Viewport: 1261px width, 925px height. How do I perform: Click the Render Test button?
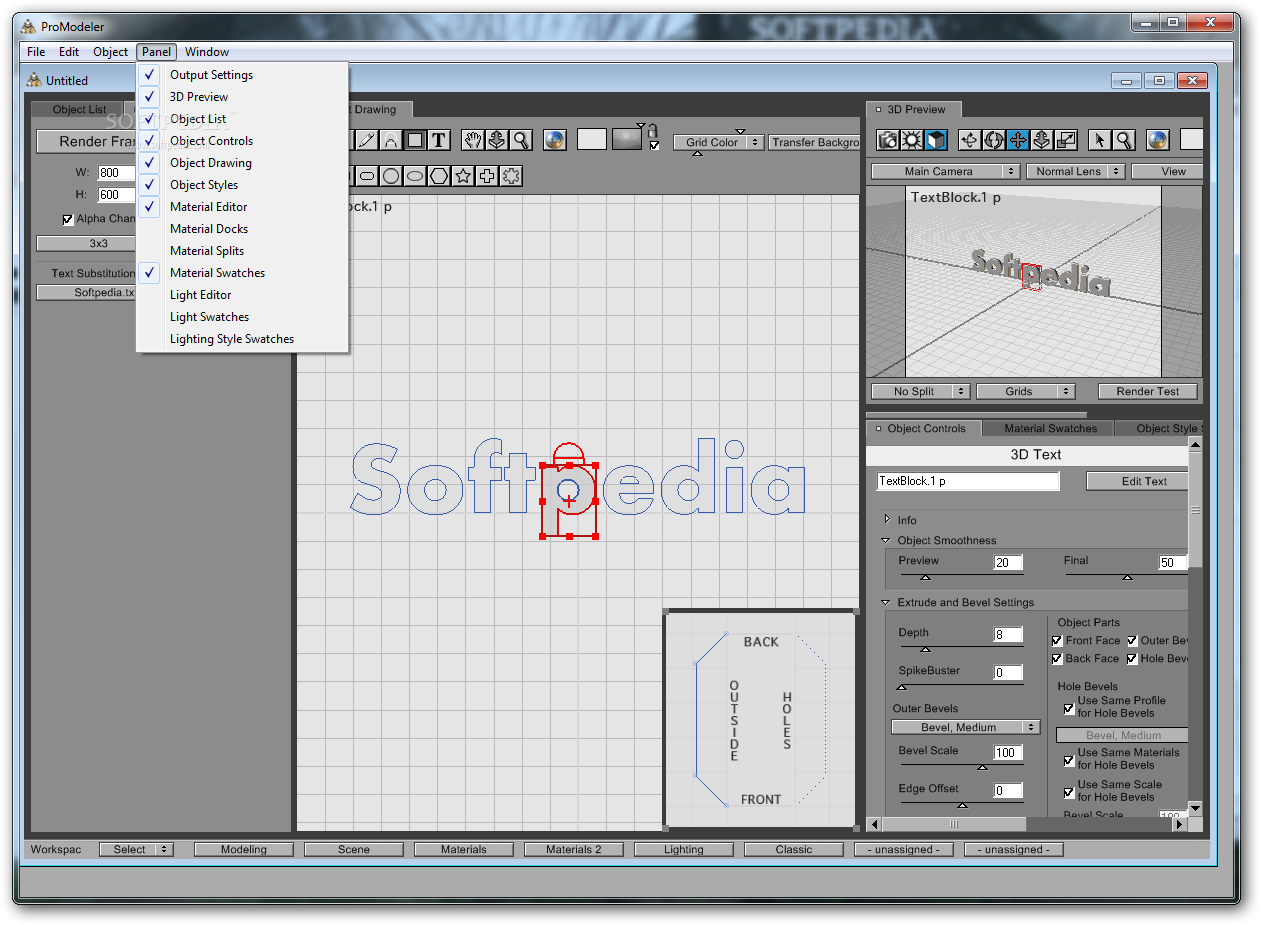[x=1148, y=392]
